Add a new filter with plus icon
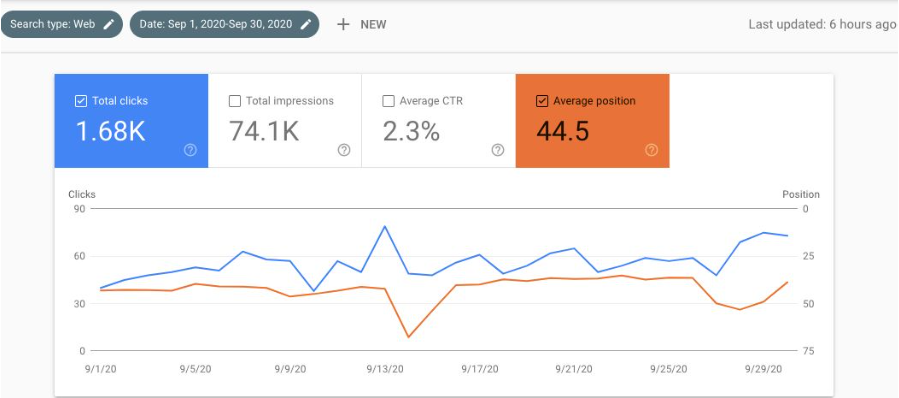The width and height of the screenshot is (899, 398). [343, 24]
